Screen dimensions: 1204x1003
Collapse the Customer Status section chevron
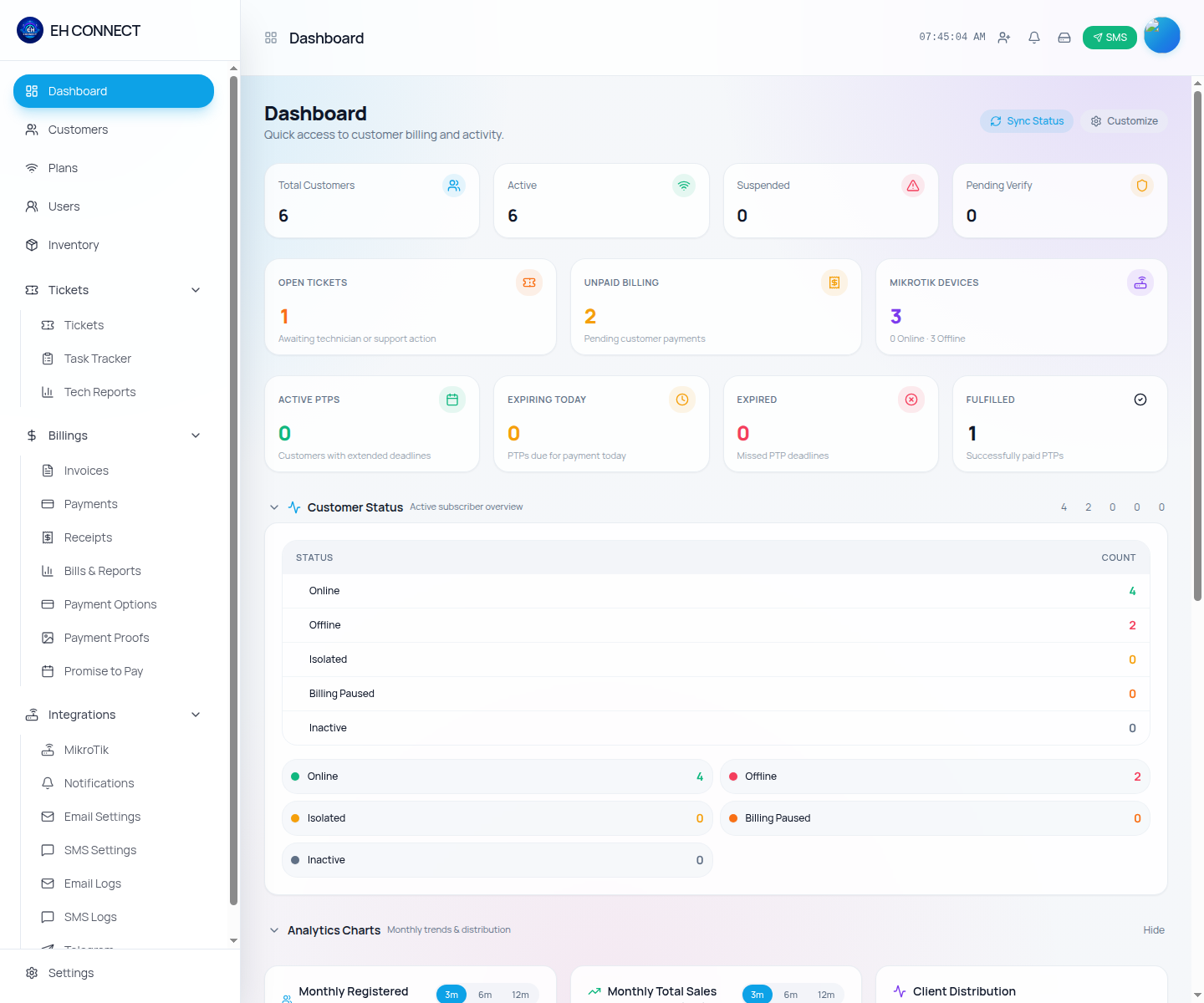[x=274, y=507]
